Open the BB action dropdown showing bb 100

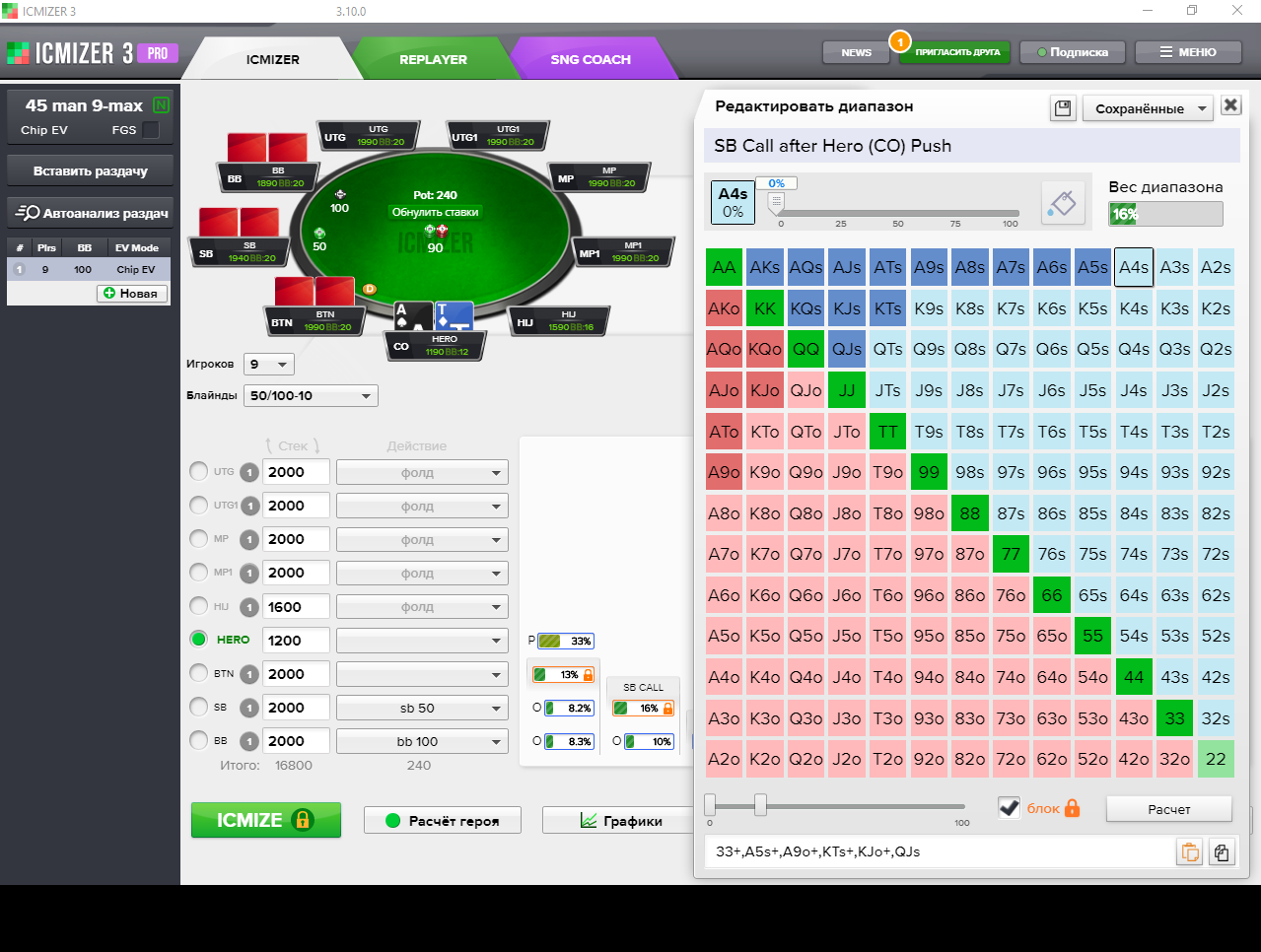tap(422, 741)
